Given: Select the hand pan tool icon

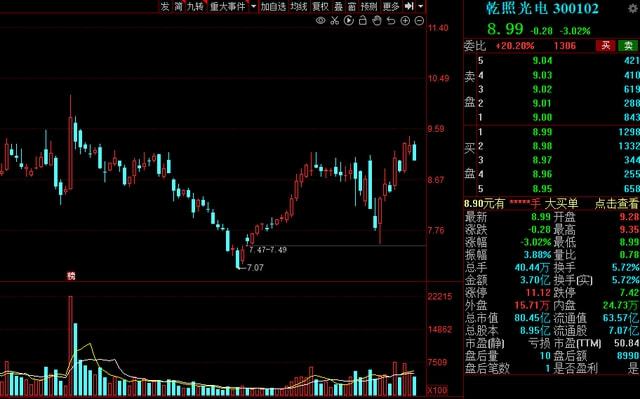Looking at the screenshot, I should [377, 20].
